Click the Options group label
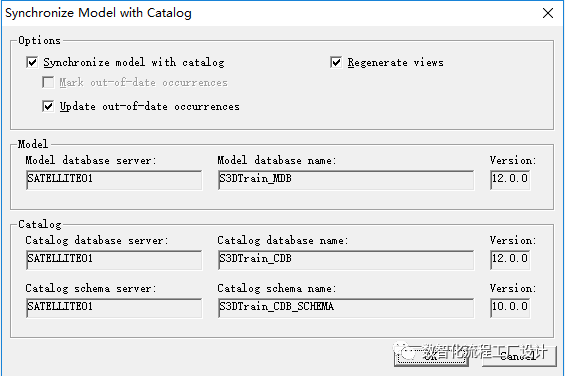The height and width of the screenshot is (376, 565). 40,40
